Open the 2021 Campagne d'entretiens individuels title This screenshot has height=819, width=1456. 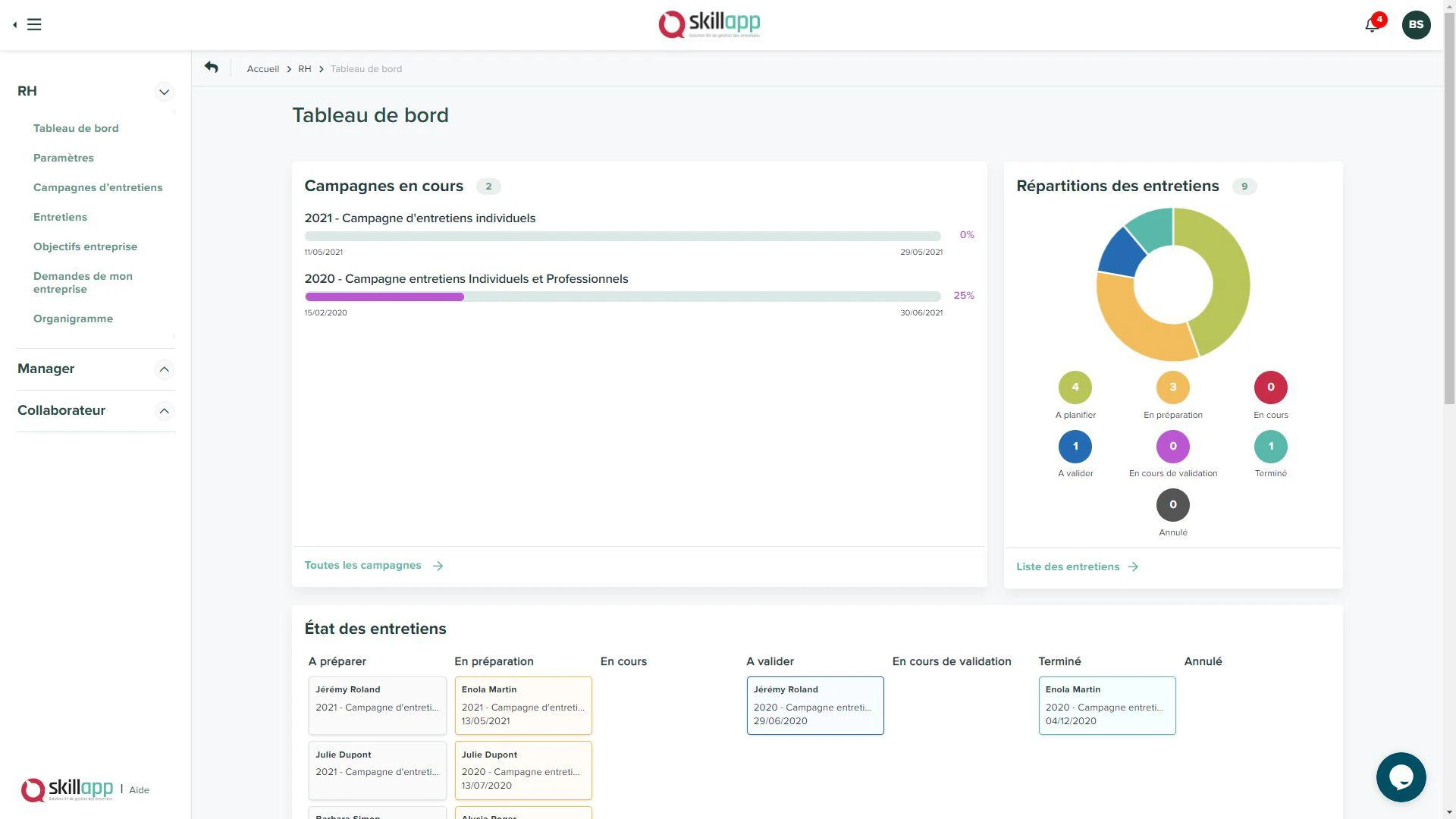pos(420,218)
